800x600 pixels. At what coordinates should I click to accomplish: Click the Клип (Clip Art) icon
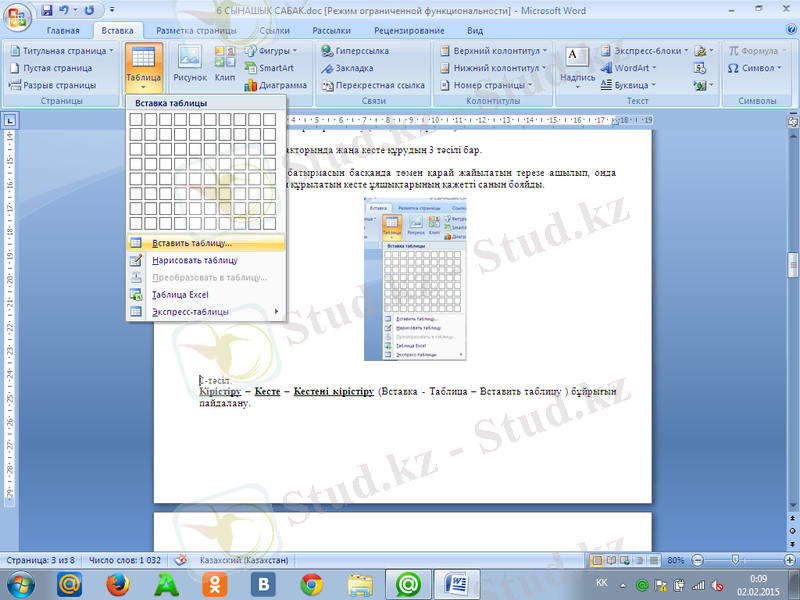click(225, 65)
